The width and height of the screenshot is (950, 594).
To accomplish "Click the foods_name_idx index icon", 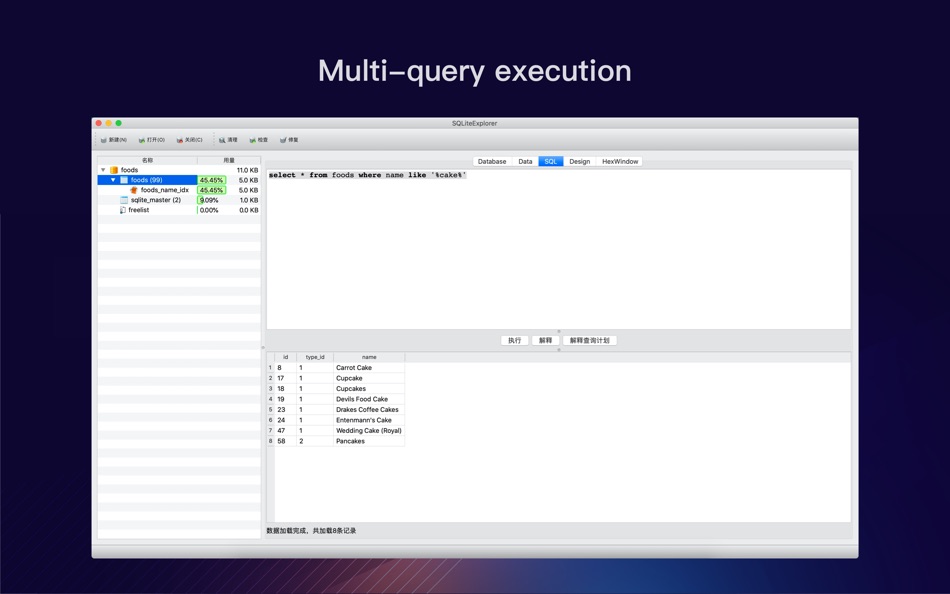I will click(x=134, y=190).
